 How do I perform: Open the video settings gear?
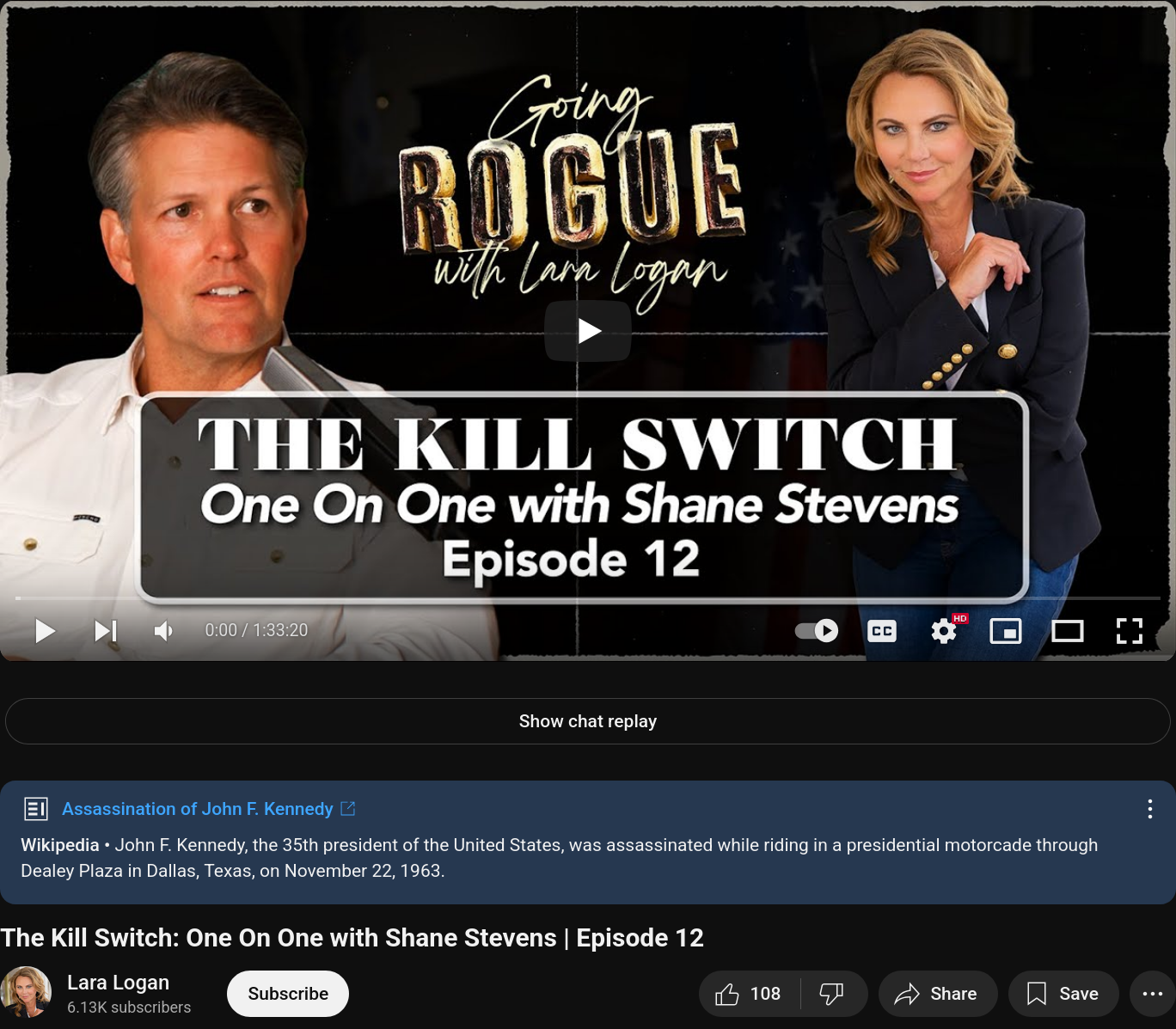tap(944, 631)
